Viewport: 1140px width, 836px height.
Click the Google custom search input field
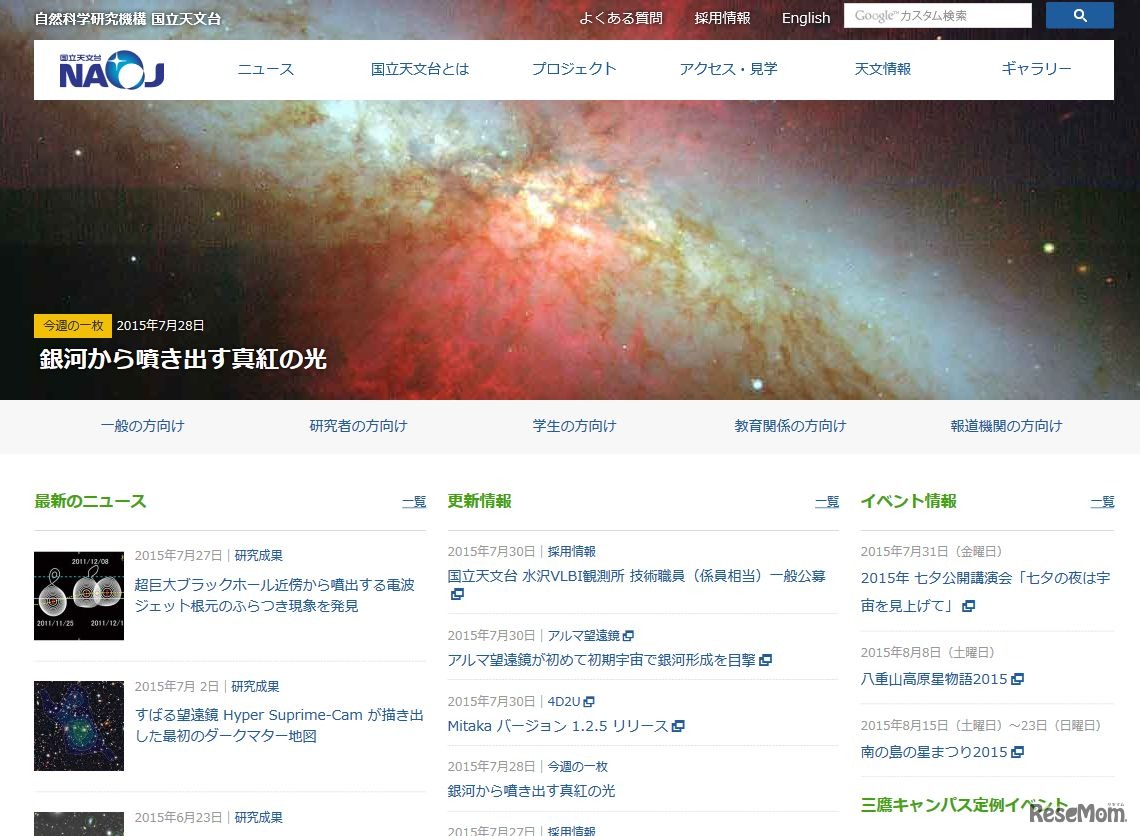940,15
